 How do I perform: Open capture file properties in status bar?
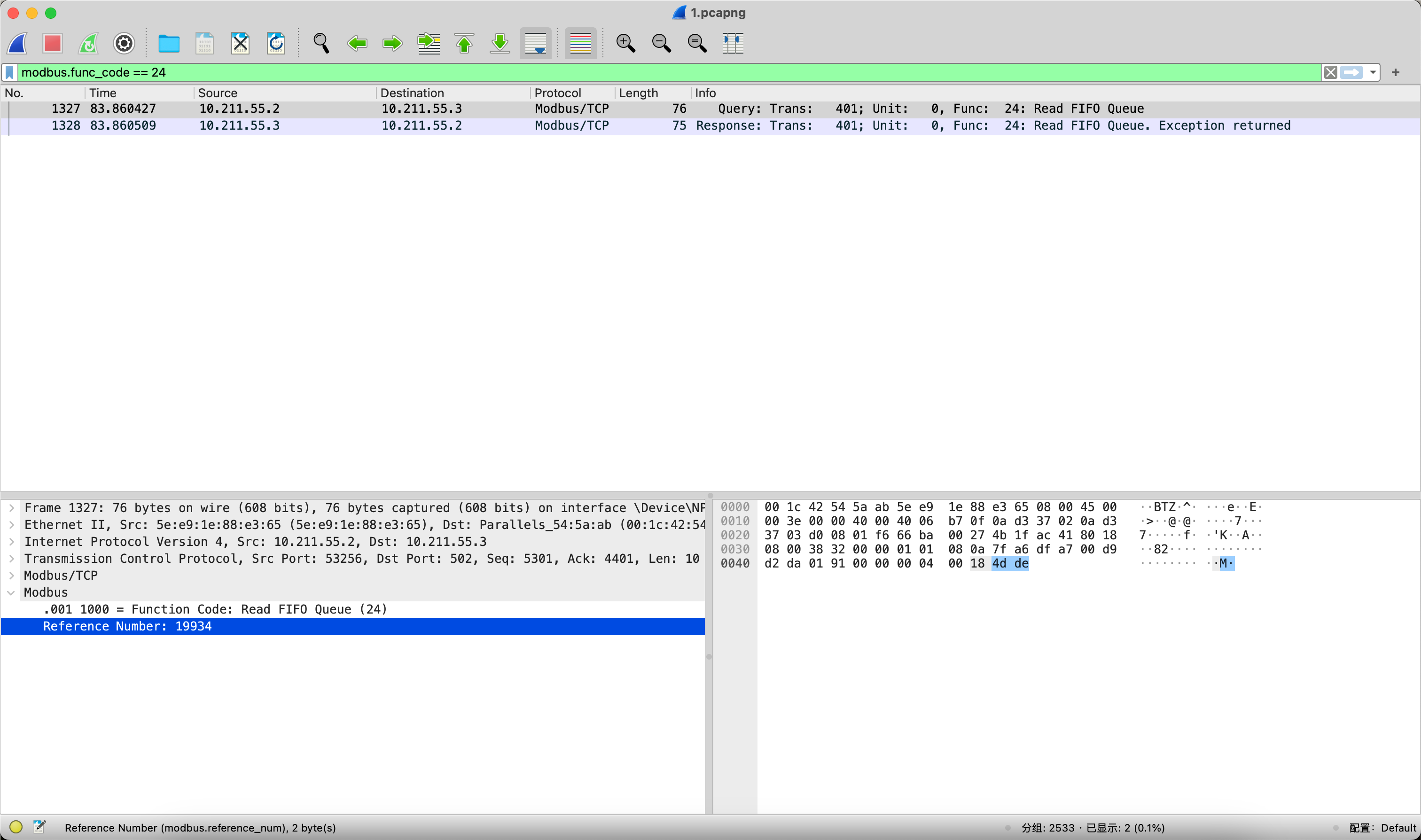(39, 827)
